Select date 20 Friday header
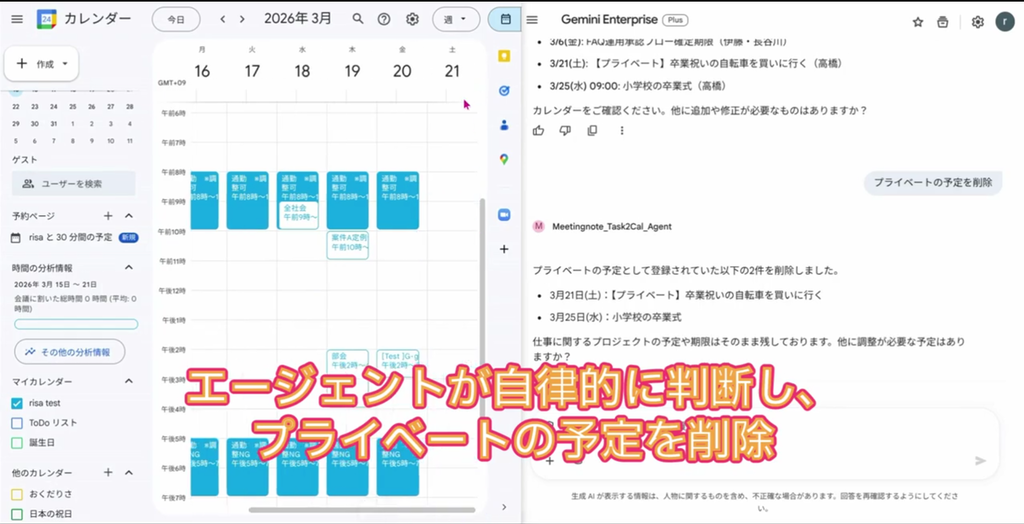Viewport: 1024px width, 524px height. pos(402,71)
